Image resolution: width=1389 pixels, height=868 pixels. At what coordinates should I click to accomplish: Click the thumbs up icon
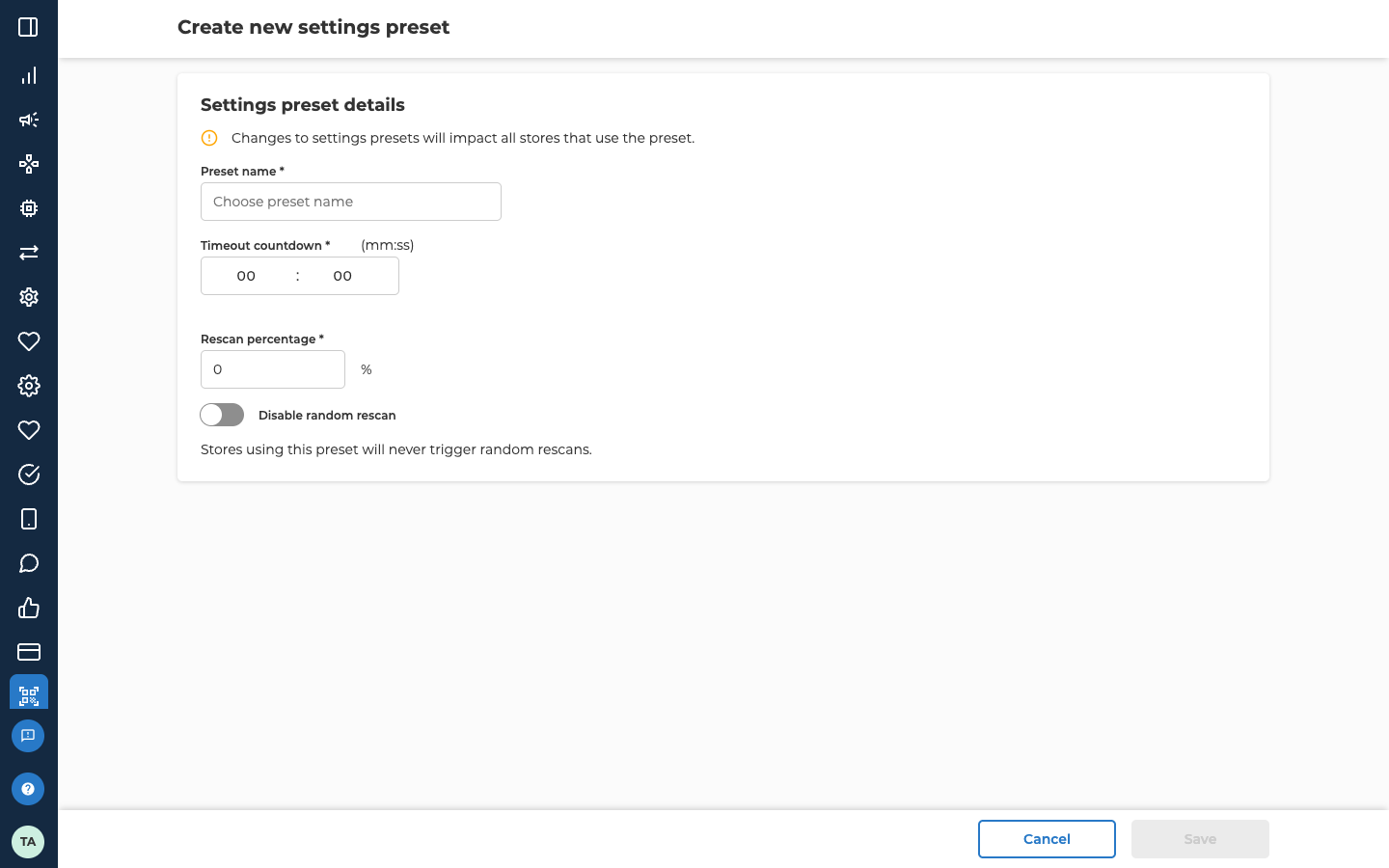tap(28, 608)
